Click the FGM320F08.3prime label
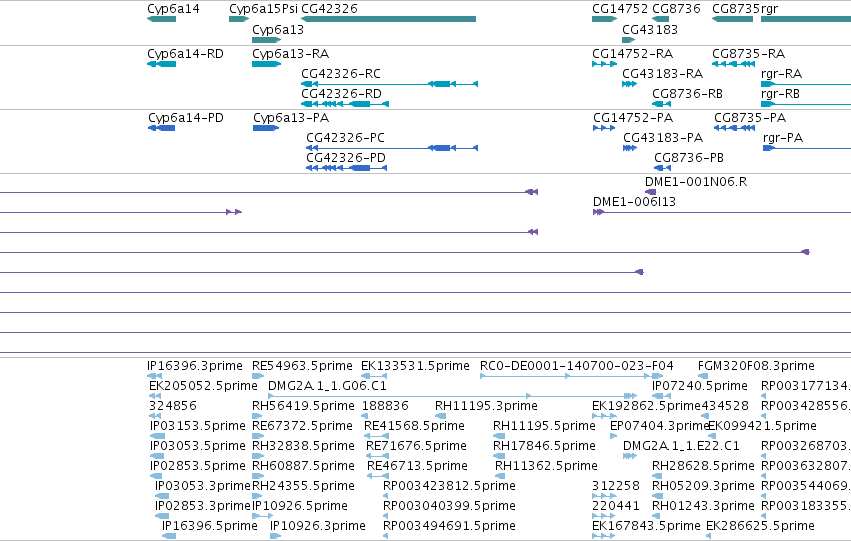851x541 pixels. click(x=756, y=366)
